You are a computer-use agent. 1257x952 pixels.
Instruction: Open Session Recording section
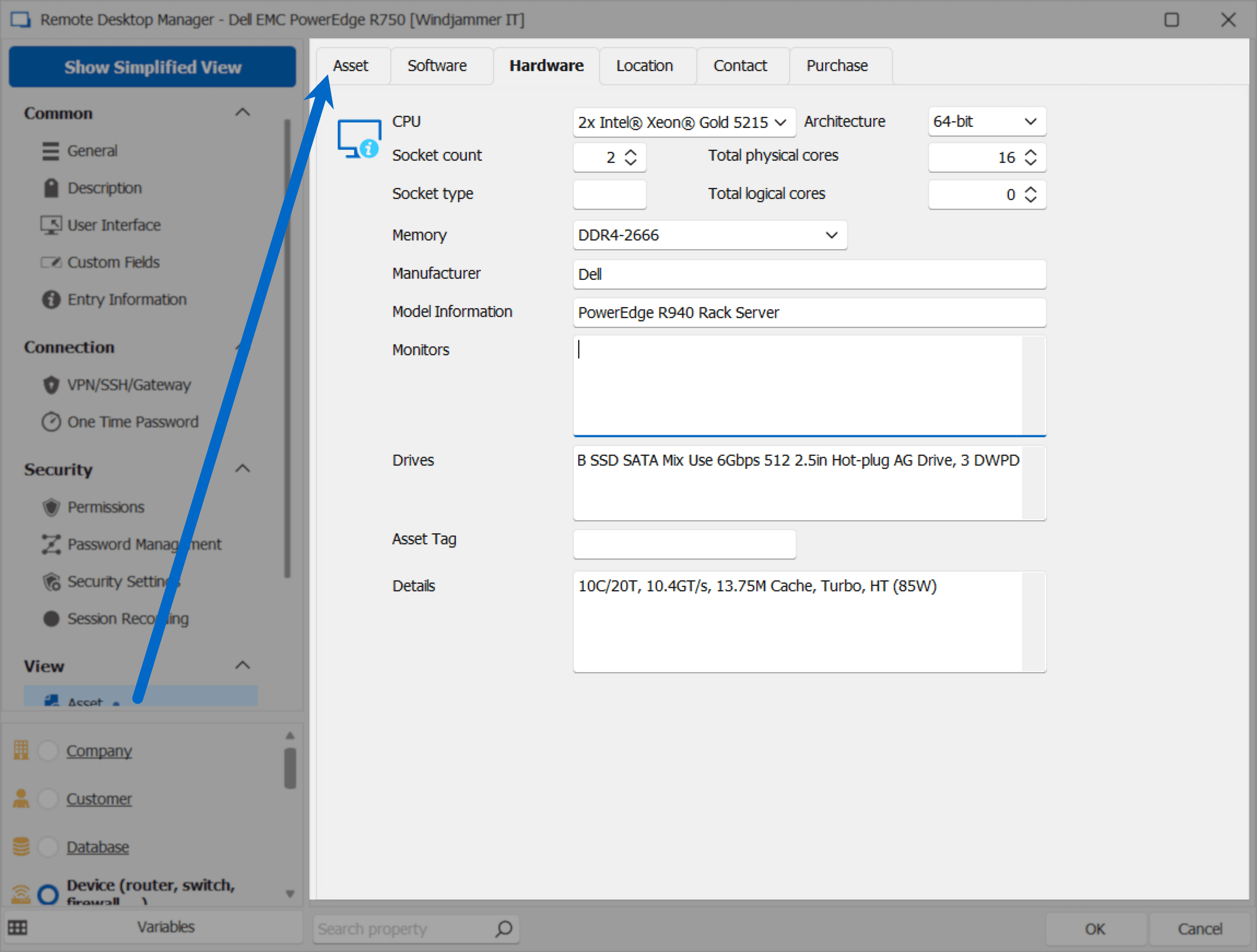(128, 619)
